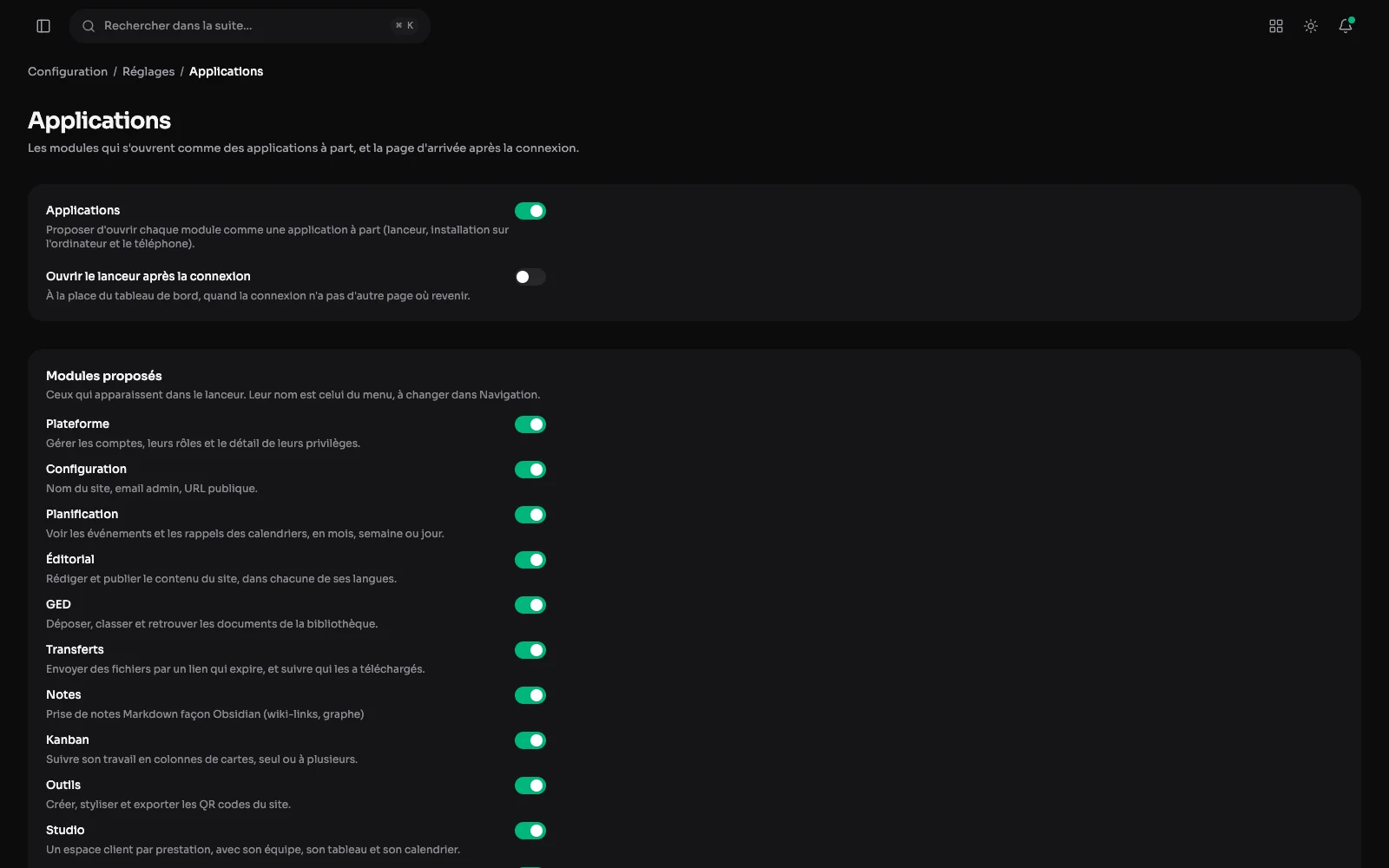Open notifications bell icon

[1346, 26]
